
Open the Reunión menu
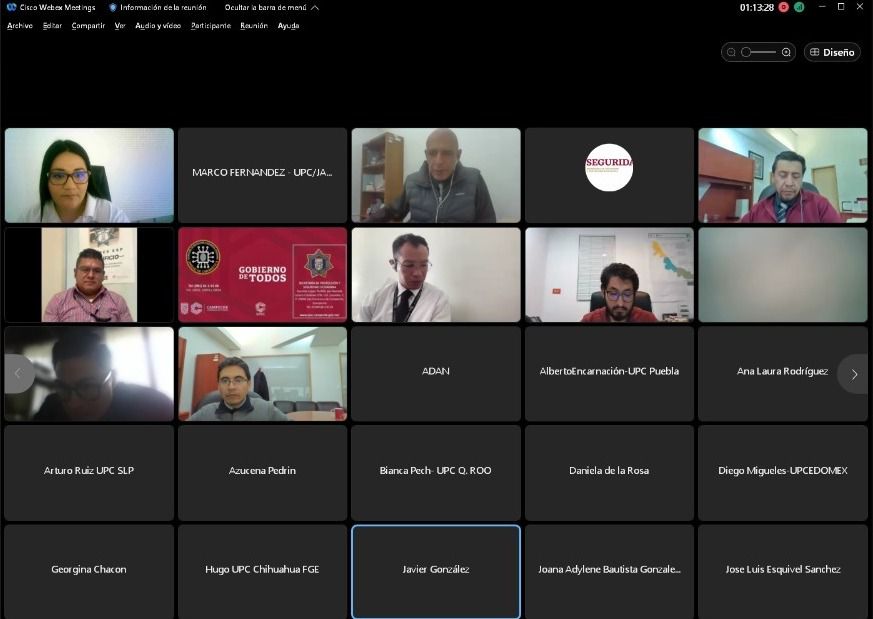pos(254,26)
